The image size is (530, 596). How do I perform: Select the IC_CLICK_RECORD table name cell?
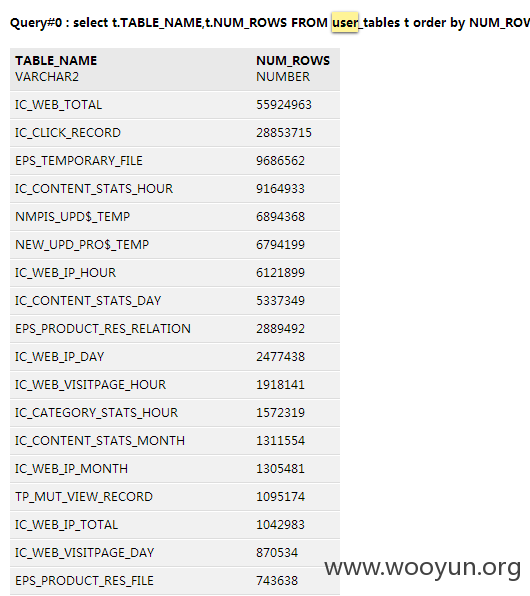68,133
